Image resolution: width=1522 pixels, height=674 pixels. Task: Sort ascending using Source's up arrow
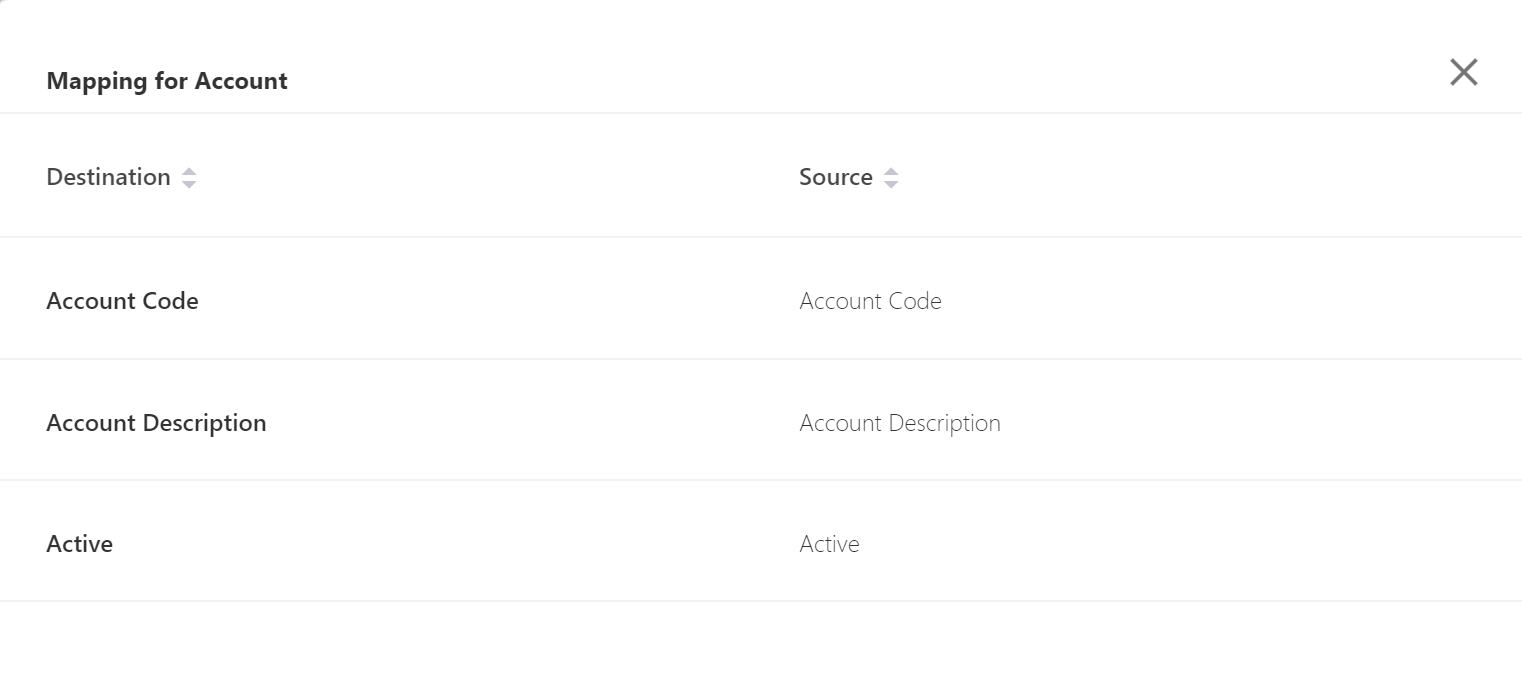891,172
